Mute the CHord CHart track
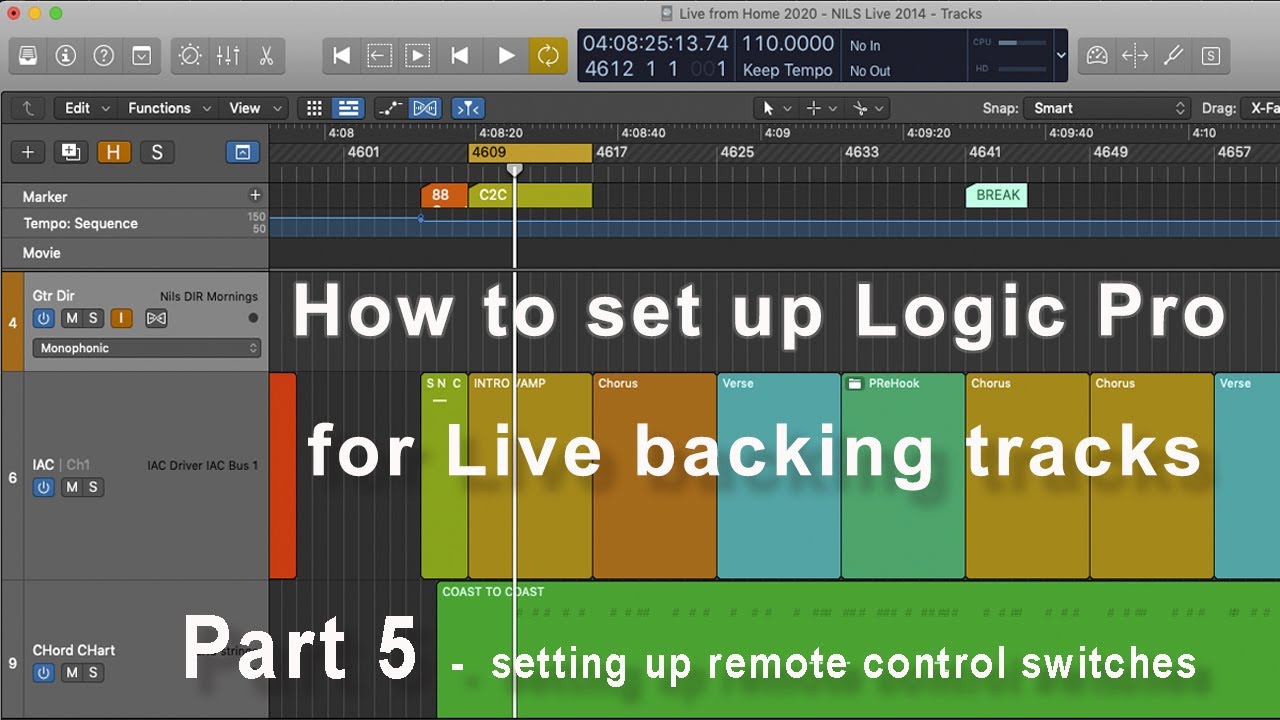This screenshot has width=1280, height=720. (71, 673)
